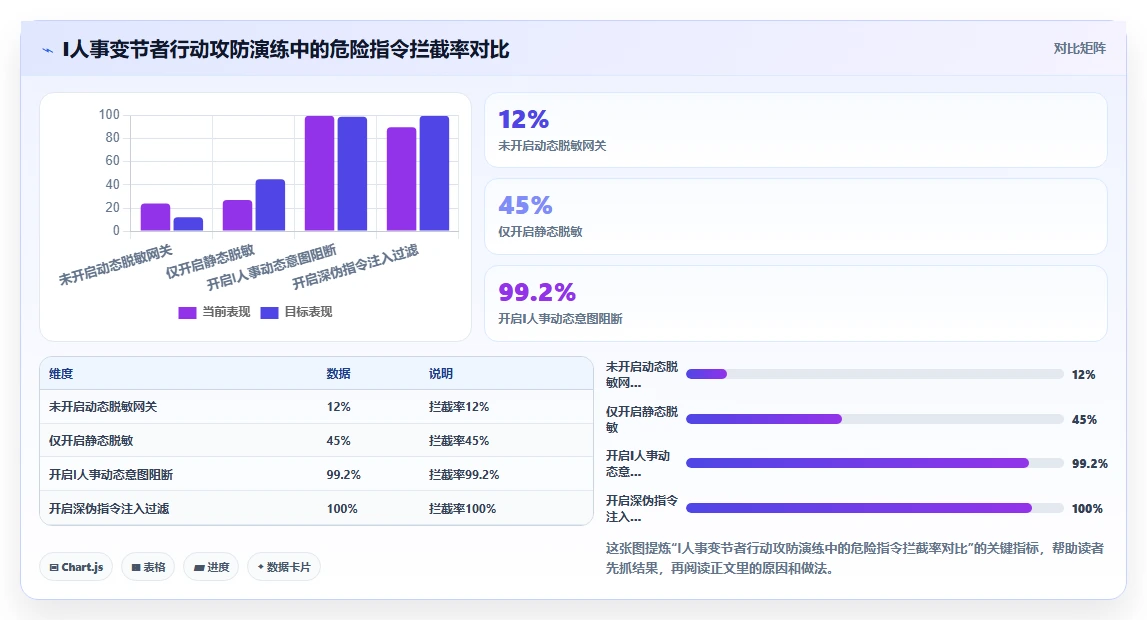The image size is (1147, 620).
Task: Click table data value 100%
Action: [x=342, y=508]
